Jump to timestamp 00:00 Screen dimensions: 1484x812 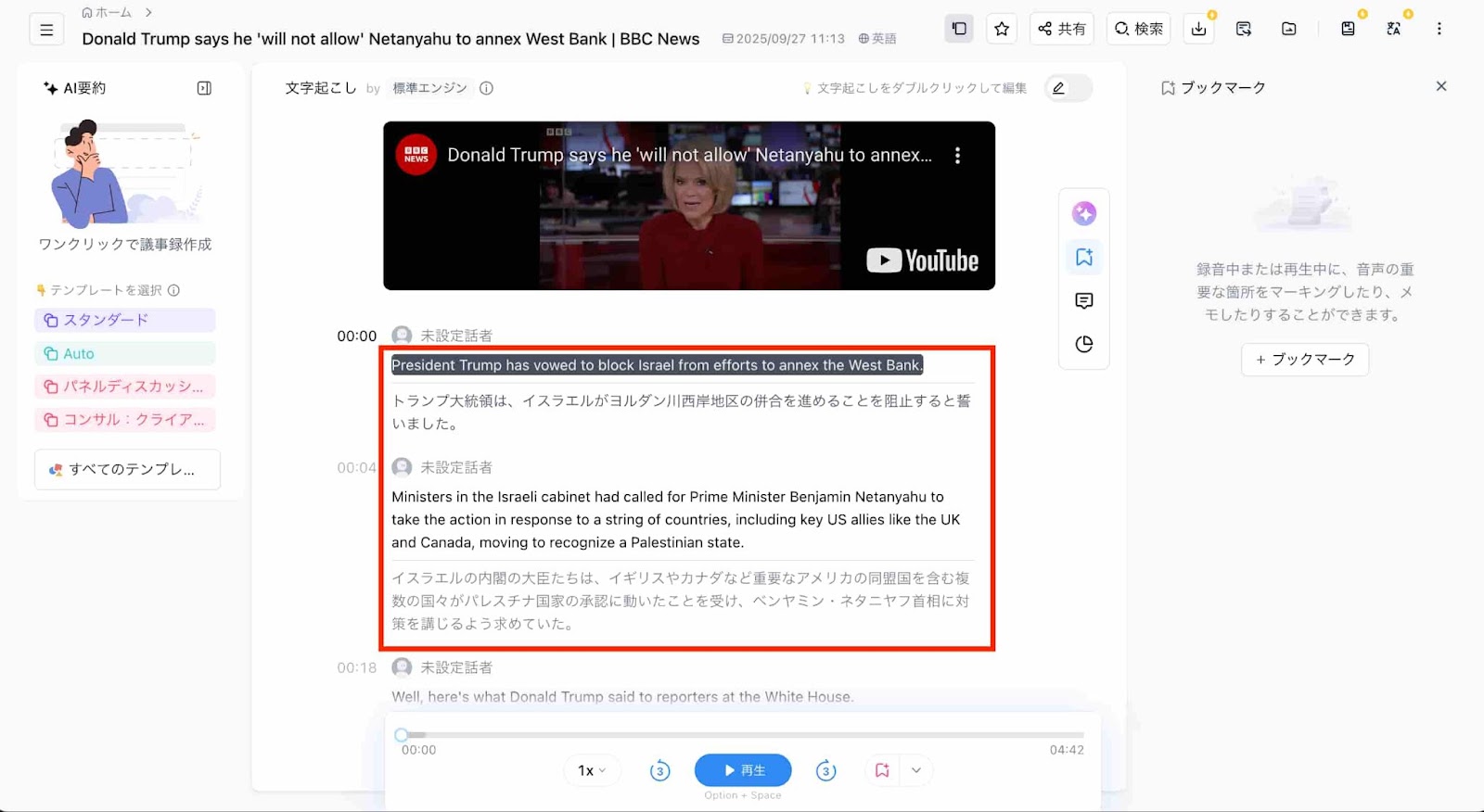[x=357, y=336]
